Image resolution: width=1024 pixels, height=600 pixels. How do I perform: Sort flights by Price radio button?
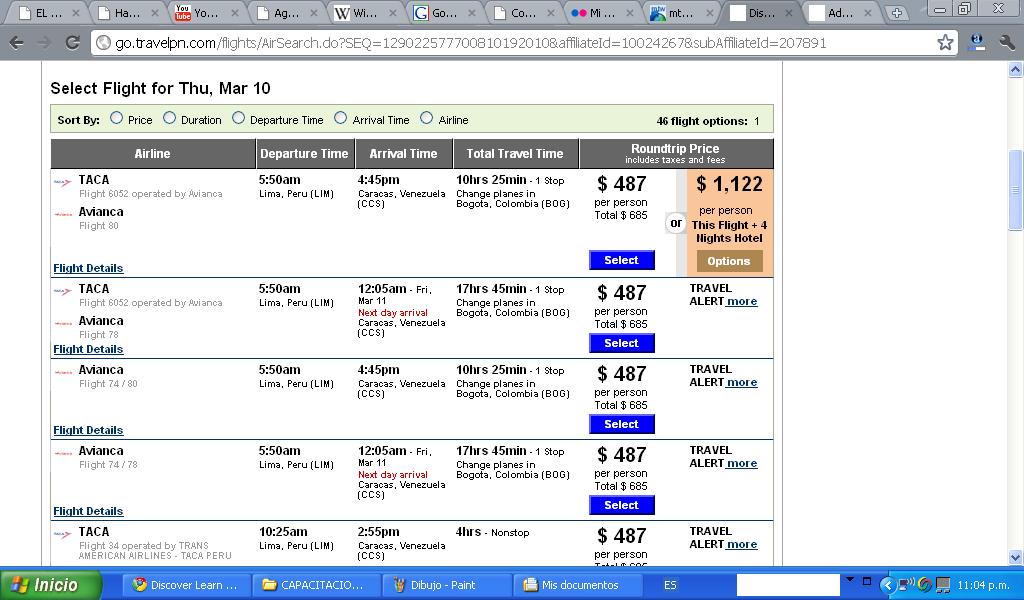pyautogui.click(x=116, y=118)
